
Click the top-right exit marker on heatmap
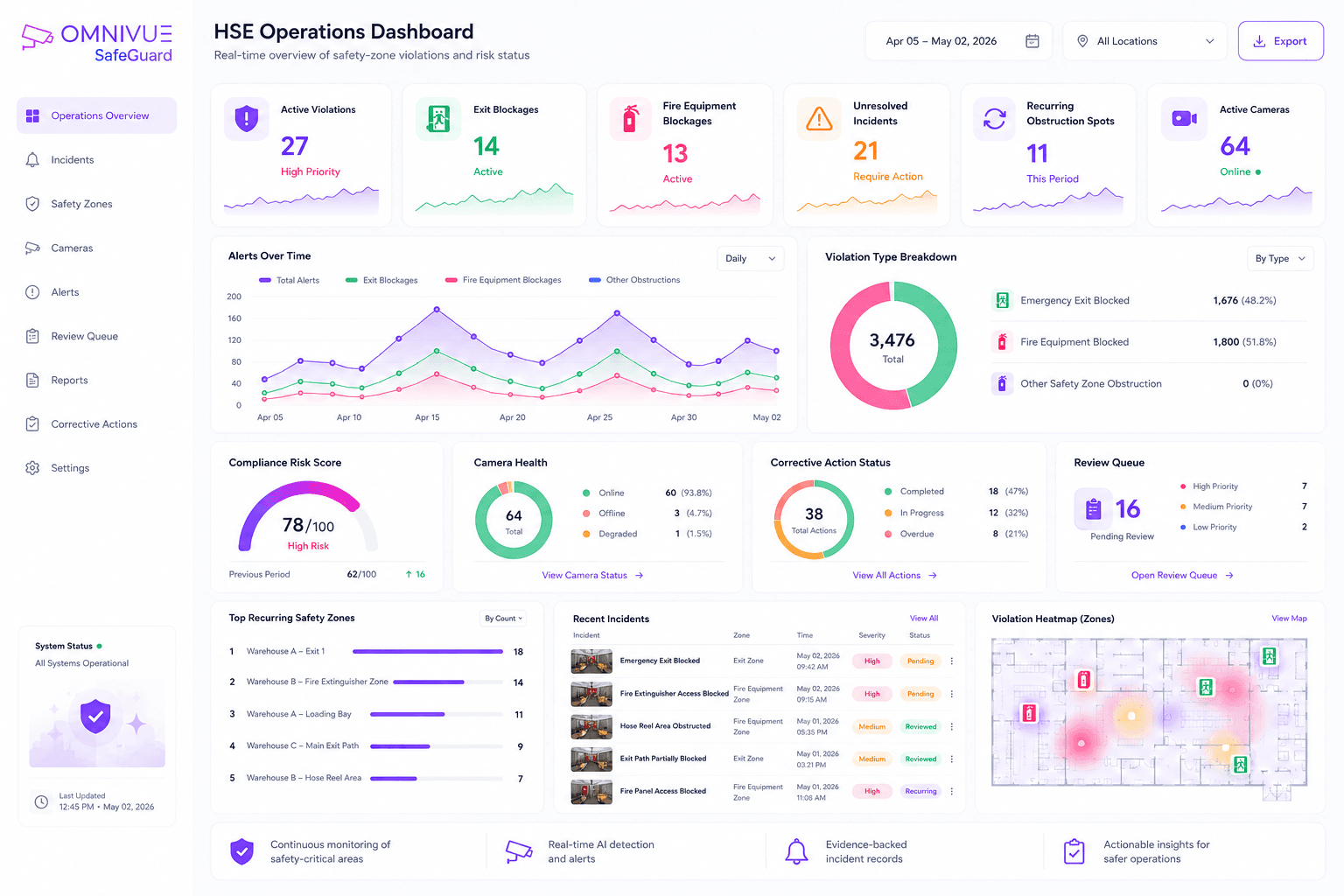1269,656
